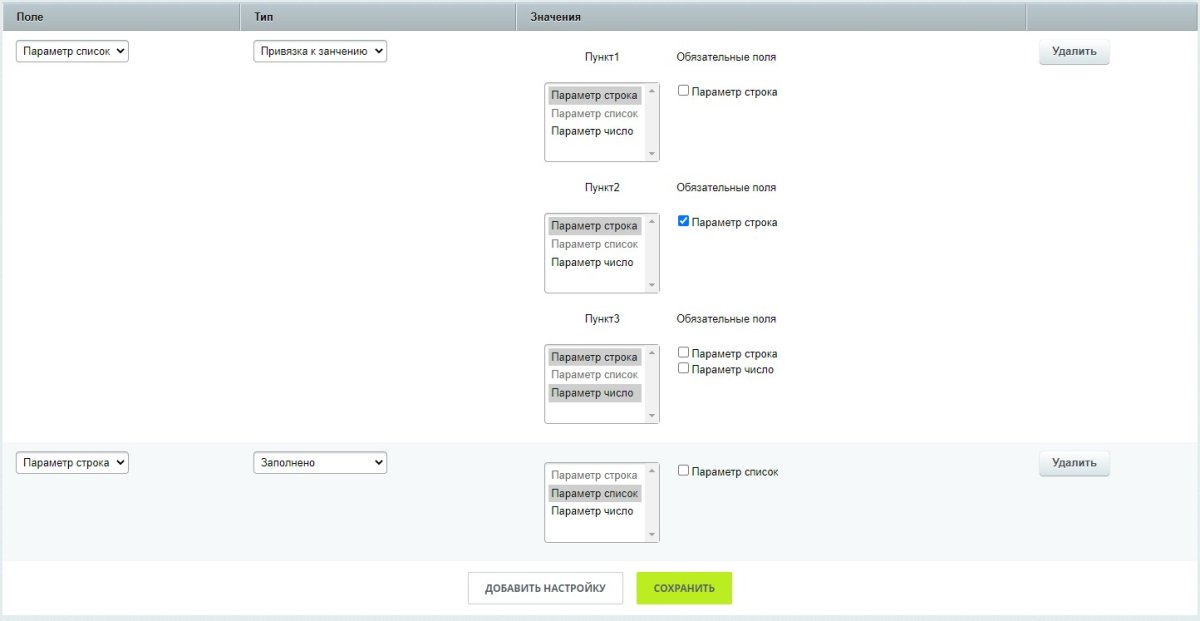Image resolution: width=1200 pixels, height=621 pixels.
Task: Open the 'Заполнено' type dropdown
Action: 320,463
